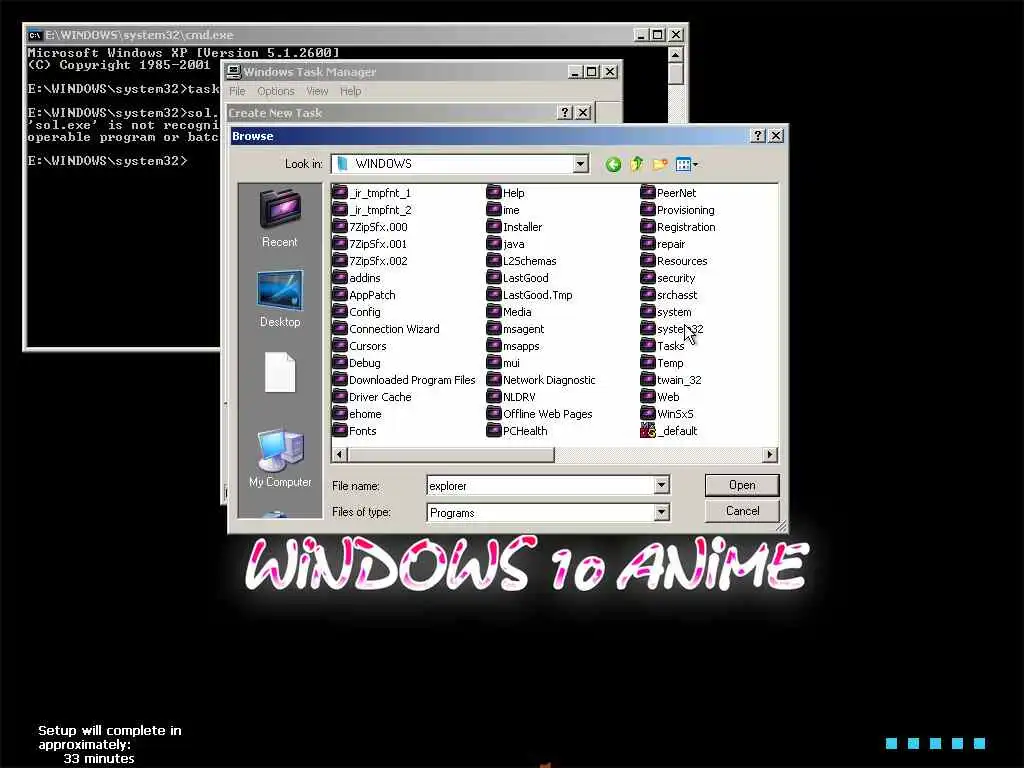Viewport: 1024px width, 768px height.
Task: Select the Fonts folder
Action: 355,431
